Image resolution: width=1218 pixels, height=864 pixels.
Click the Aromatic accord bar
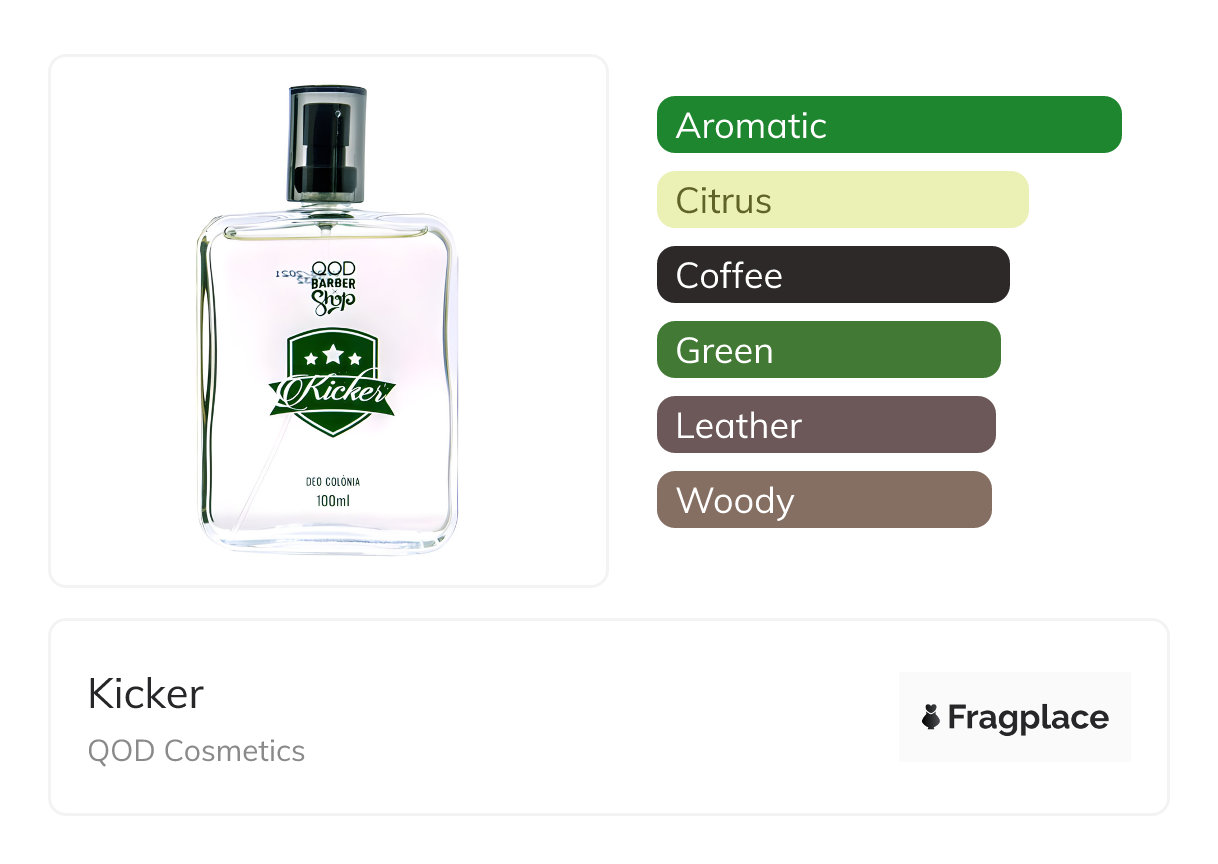tap(889, 125)
